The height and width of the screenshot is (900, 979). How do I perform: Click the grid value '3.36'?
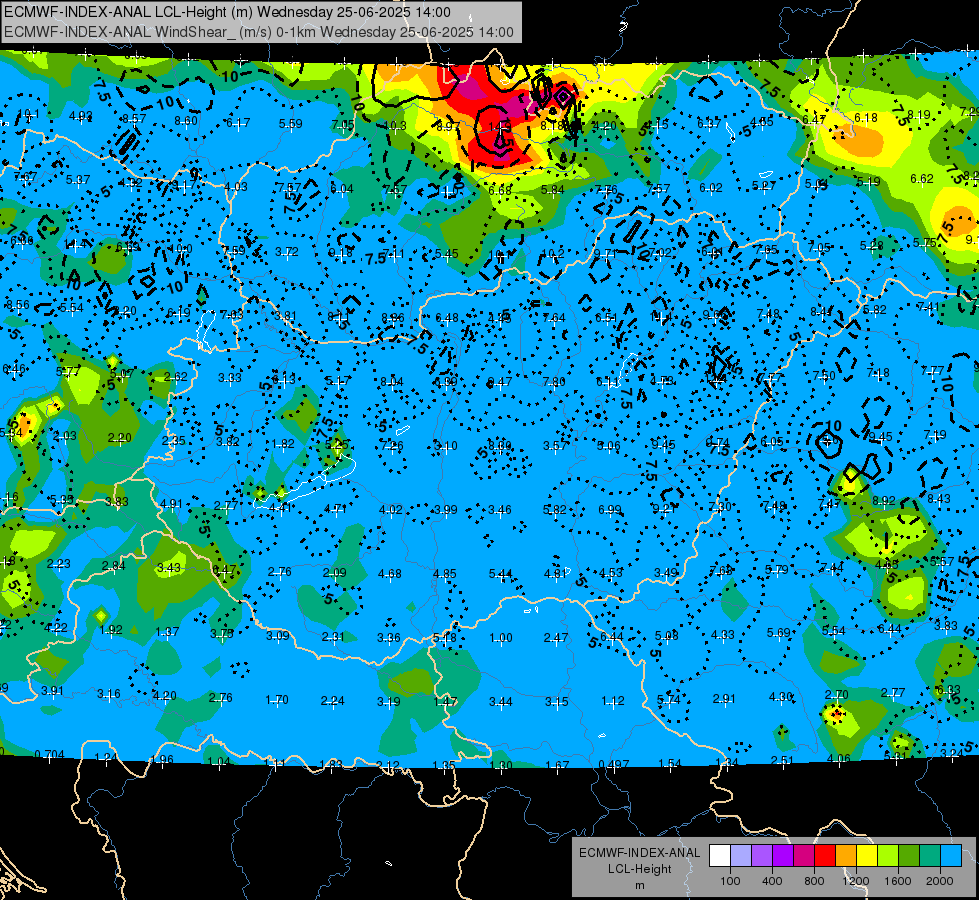click(x=389, y=638)
